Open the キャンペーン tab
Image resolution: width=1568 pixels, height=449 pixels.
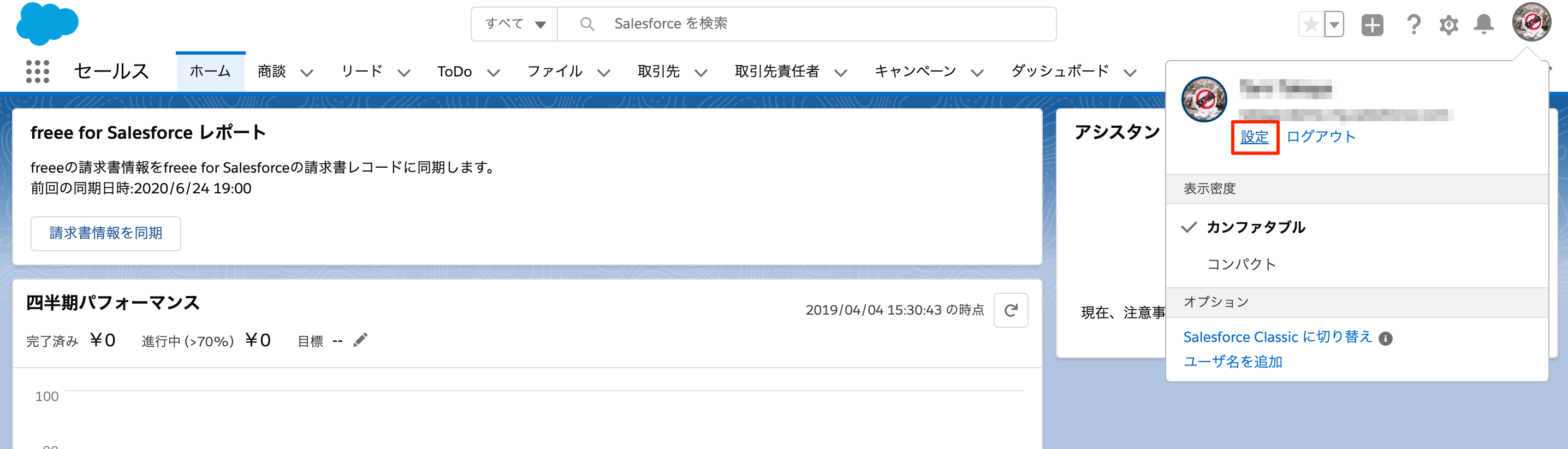[915, 71]
